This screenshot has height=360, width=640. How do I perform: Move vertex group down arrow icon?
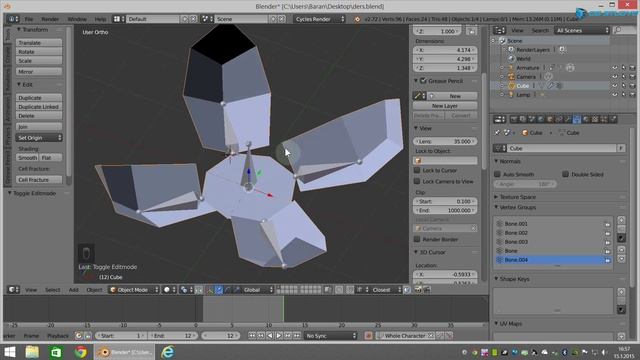pyautogui.click(x=621, y=259)
